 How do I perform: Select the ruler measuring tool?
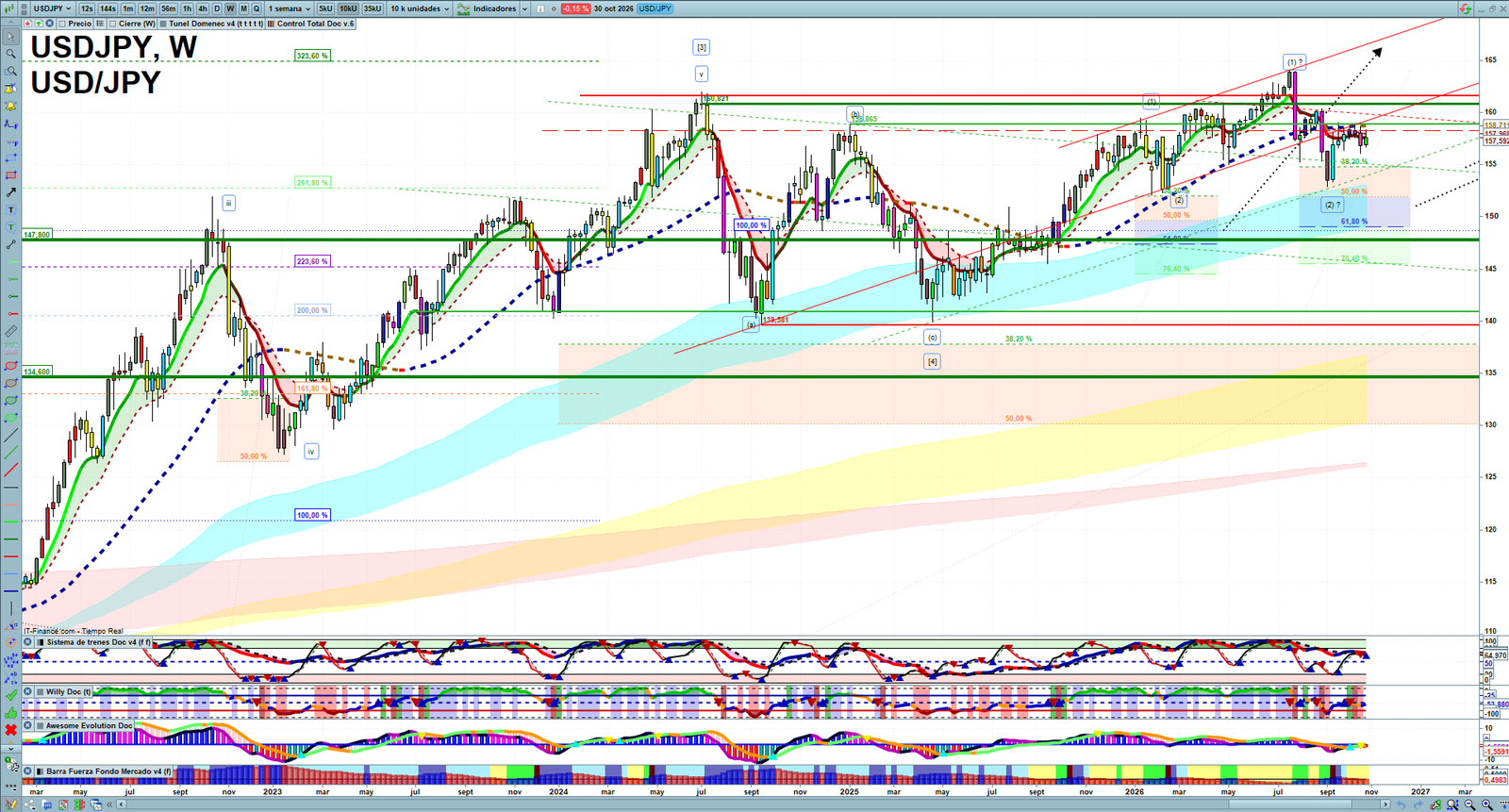pyautogui.click(x=10, y=331)
